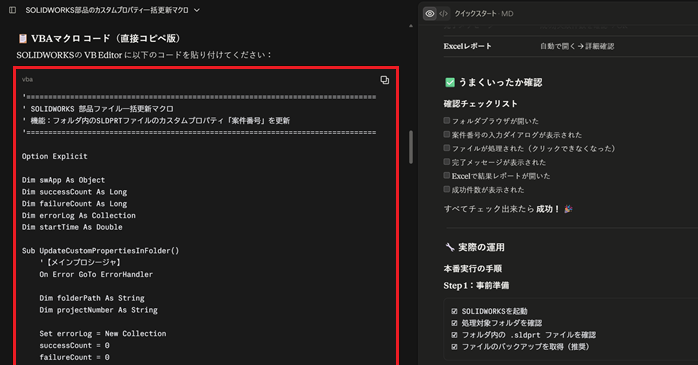This screenshot has height=365, width=698.
Task: Click the line Dim failureCount As Long
Action: (x=74, y=203)
